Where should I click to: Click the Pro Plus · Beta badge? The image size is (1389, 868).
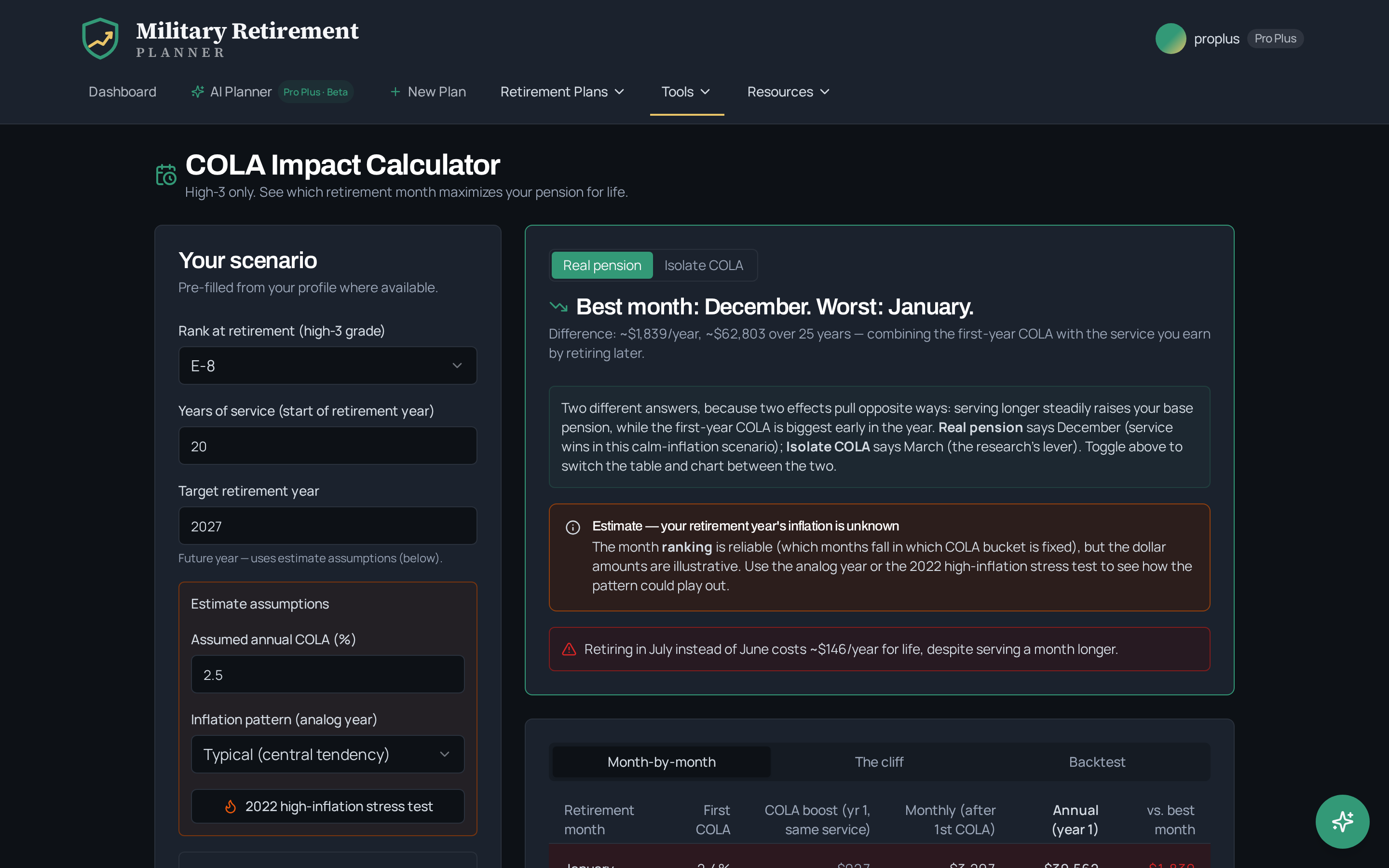pyautogui.click(x=316, y=92)
